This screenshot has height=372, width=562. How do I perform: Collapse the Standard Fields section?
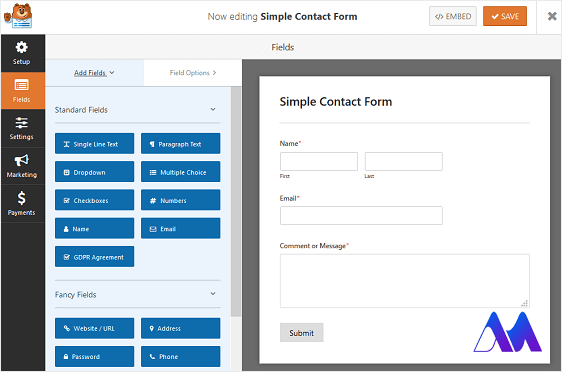coord(213,109)
